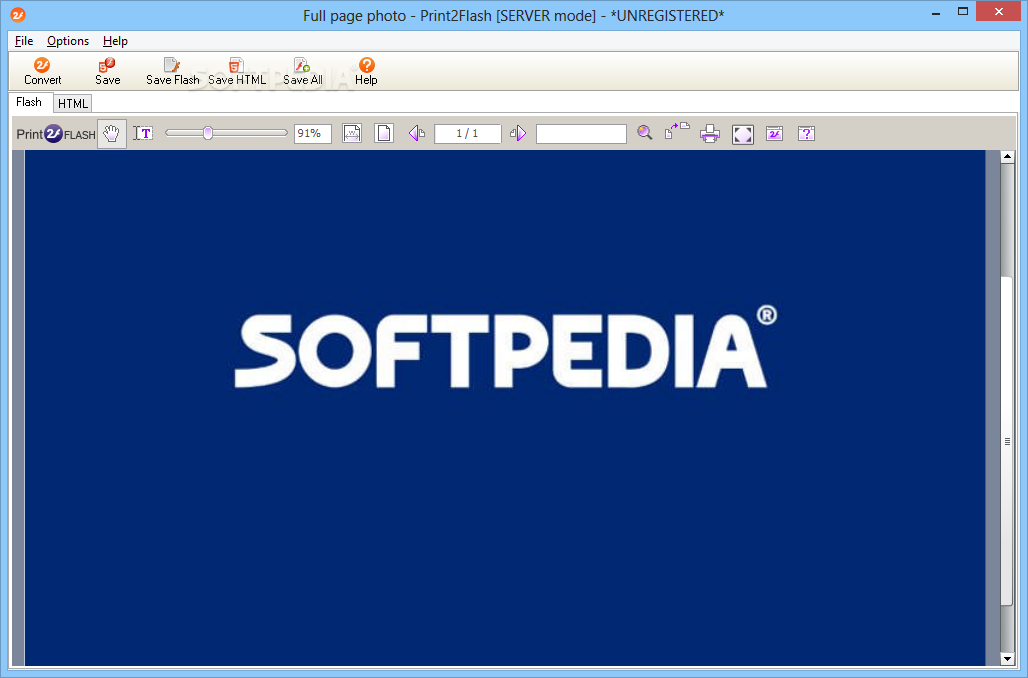The height and width of the screenshot is (678, 1028).
Task: Toggle full screen view
Action: click(x=742, y=134)
